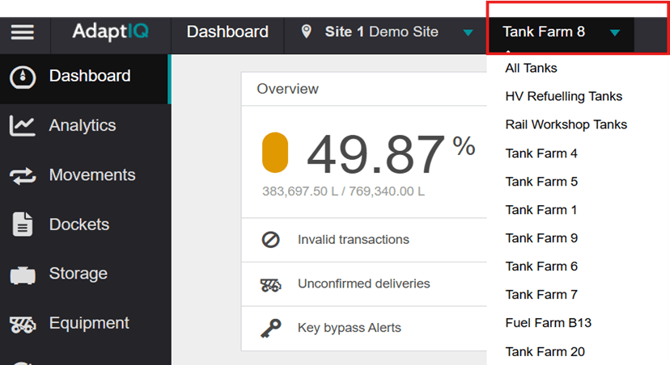This screenshot has height=365, width=670.
Task: Click the AdaptIQ logo
Action: [111, 32]
